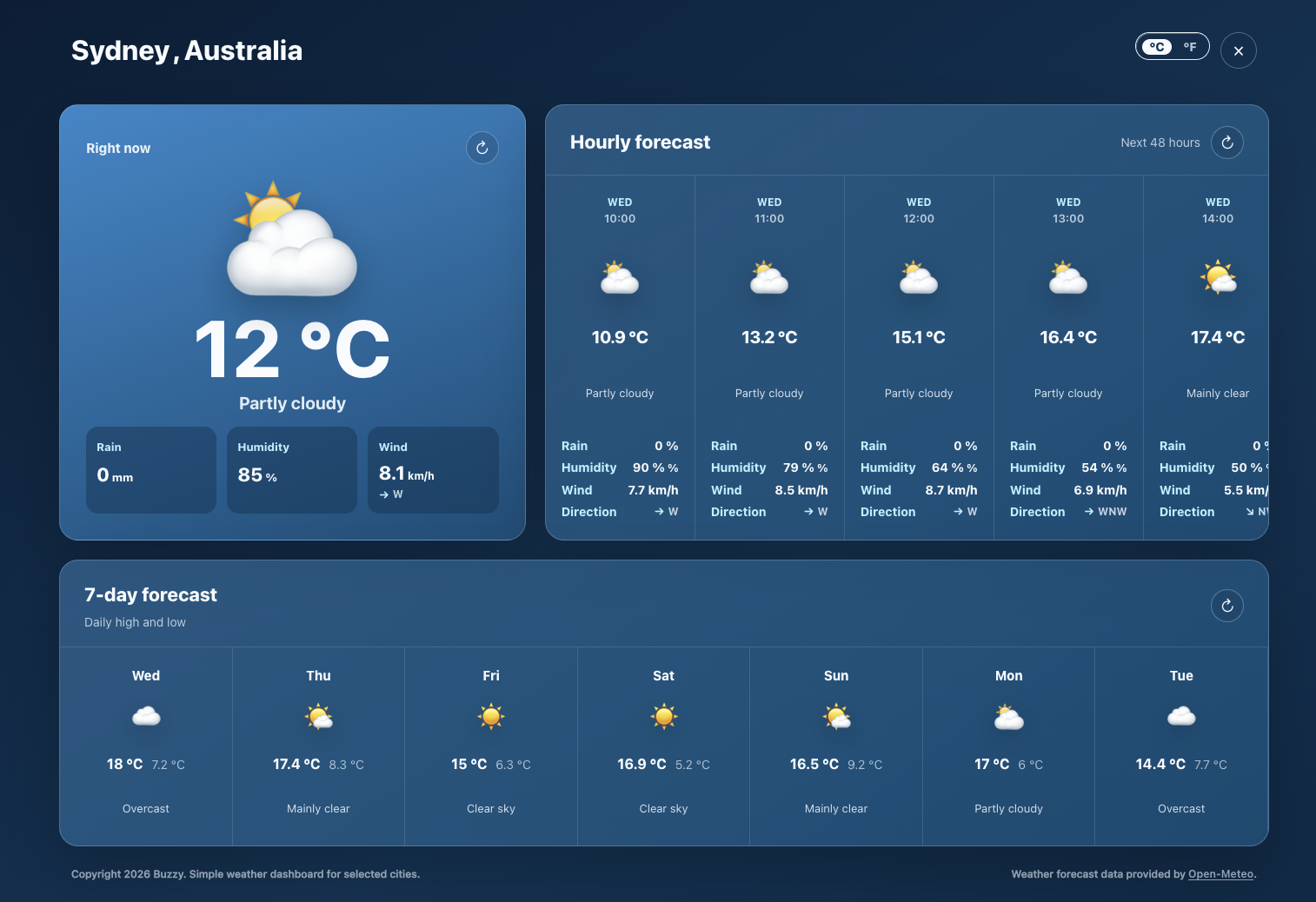
Task: Refresh the Right now weather card
Action: [482, 148]
